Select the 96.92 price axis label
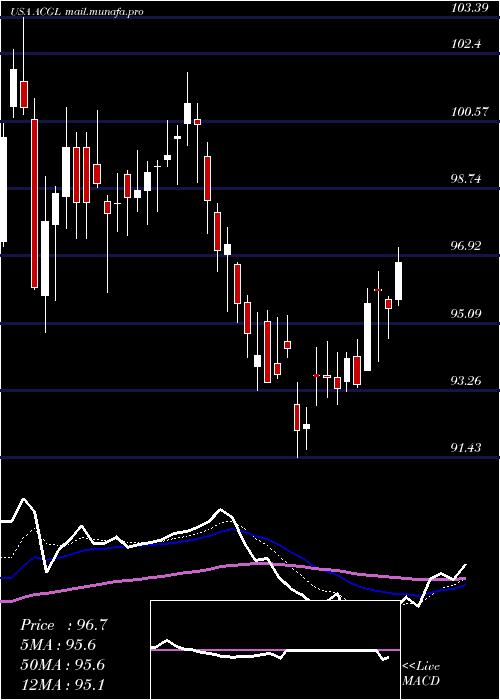The width and height of the screenshot is (500, 700). 466,246
